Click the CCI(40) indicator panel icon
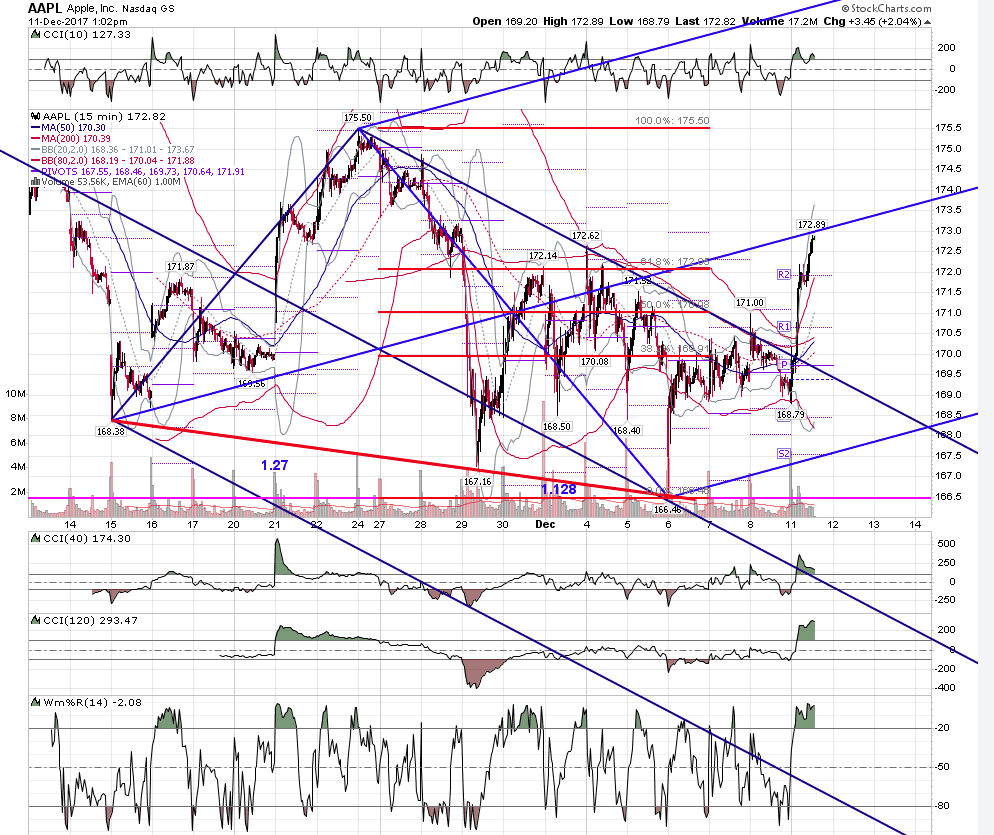994x835 pixels. point(36,538)
